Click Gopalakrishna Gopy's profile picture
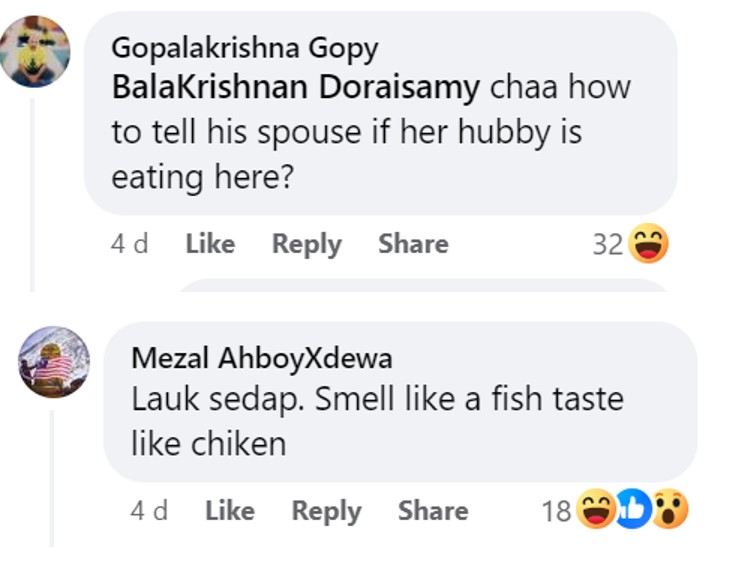Screen dimensions: 732x577 tap(34, 51)
